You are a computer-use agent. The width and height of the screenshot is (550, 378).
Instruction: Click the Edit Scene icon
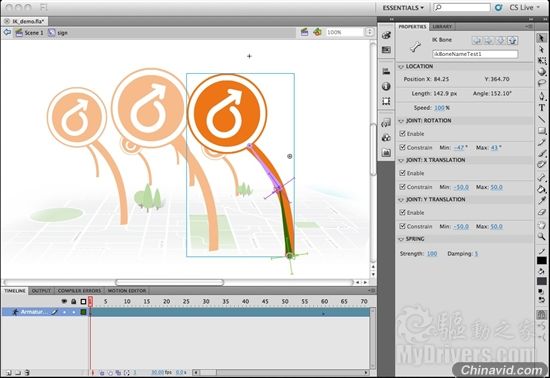304,32
